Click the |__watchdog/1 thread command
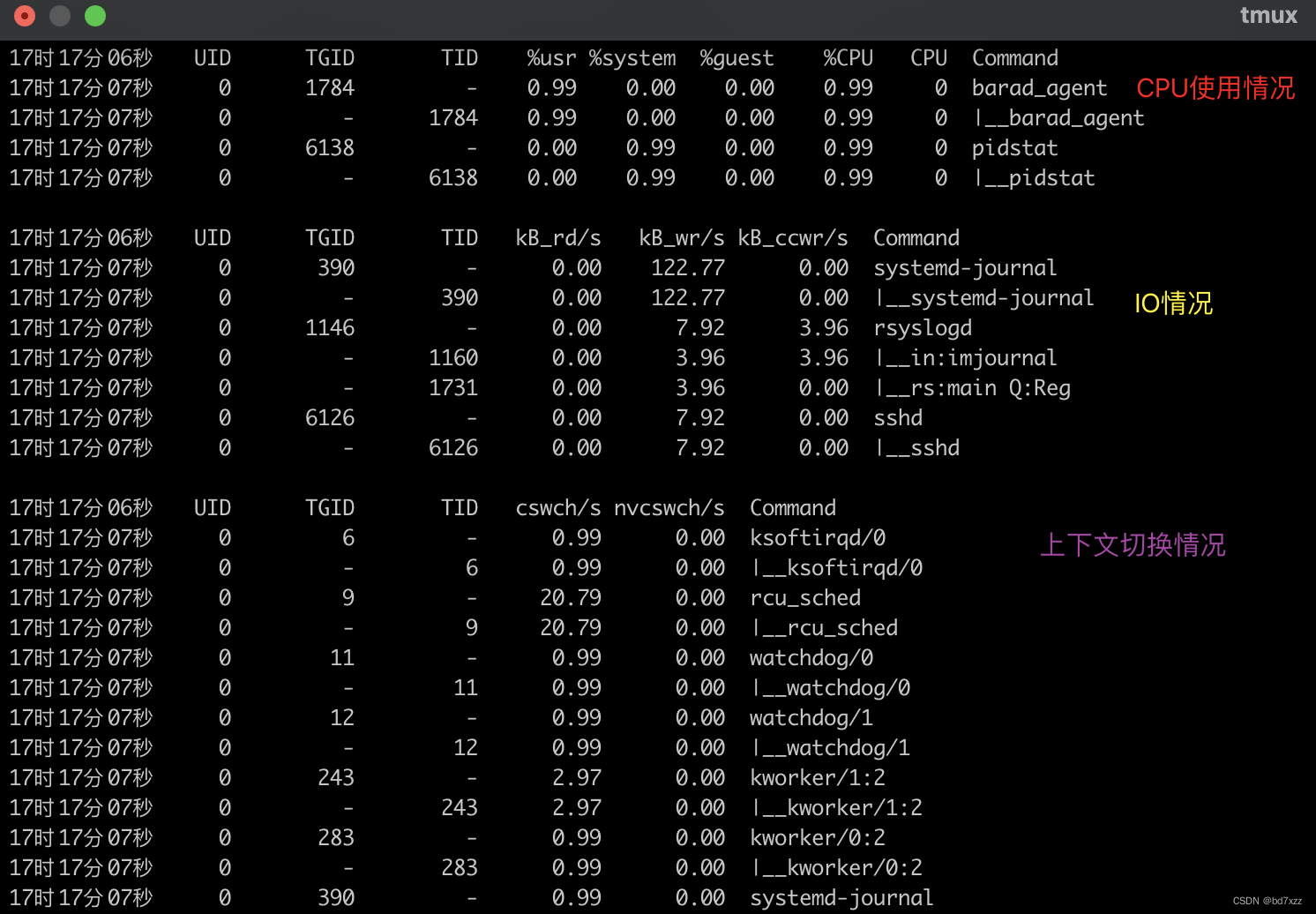Image resolution: width=1316 pixels, height=914 pixels. click(831, 748)
